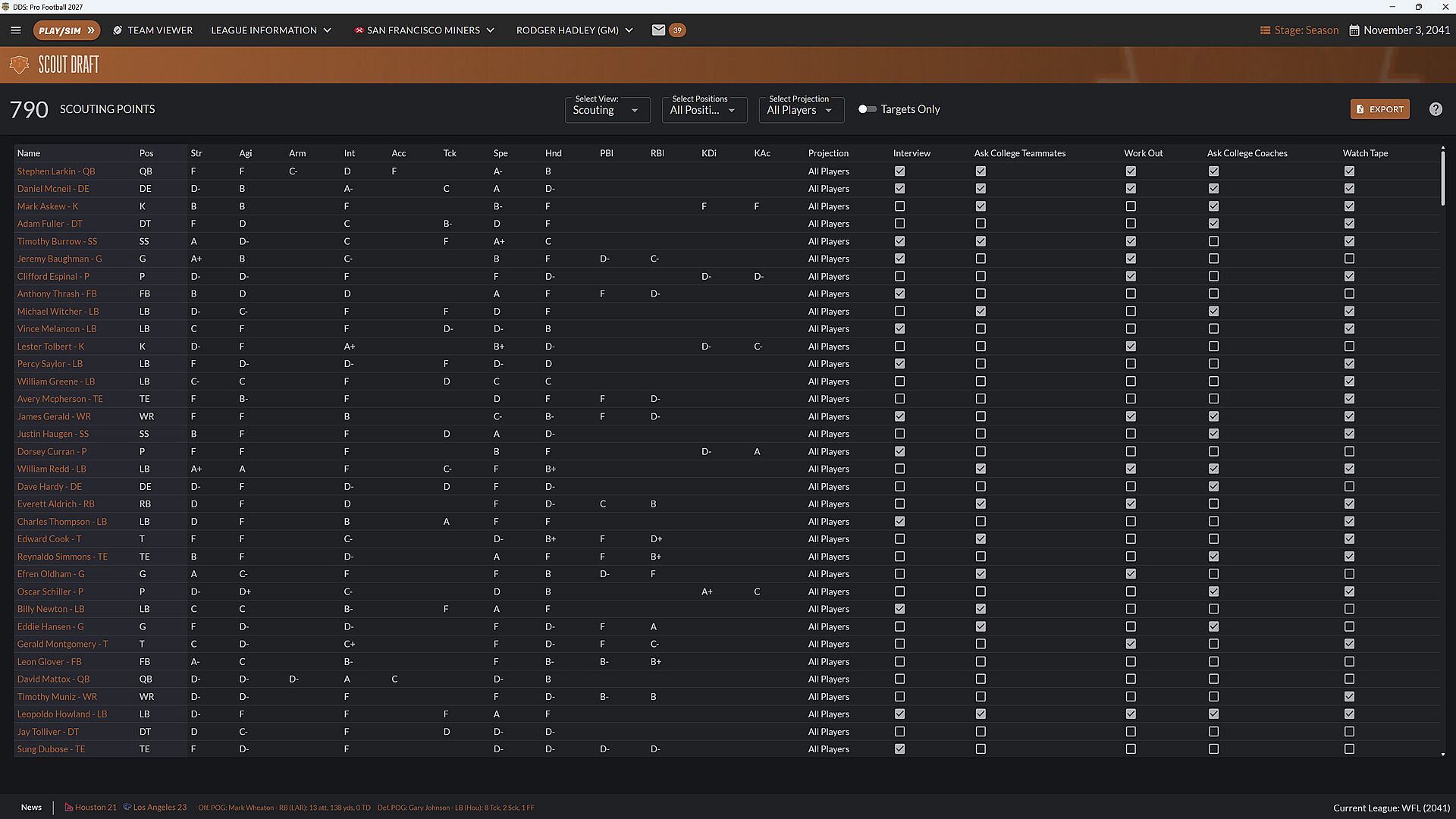This screenshot has height=819, width=1456.
Task: Open the Select Positions dropdown
Action: point(704,110)
